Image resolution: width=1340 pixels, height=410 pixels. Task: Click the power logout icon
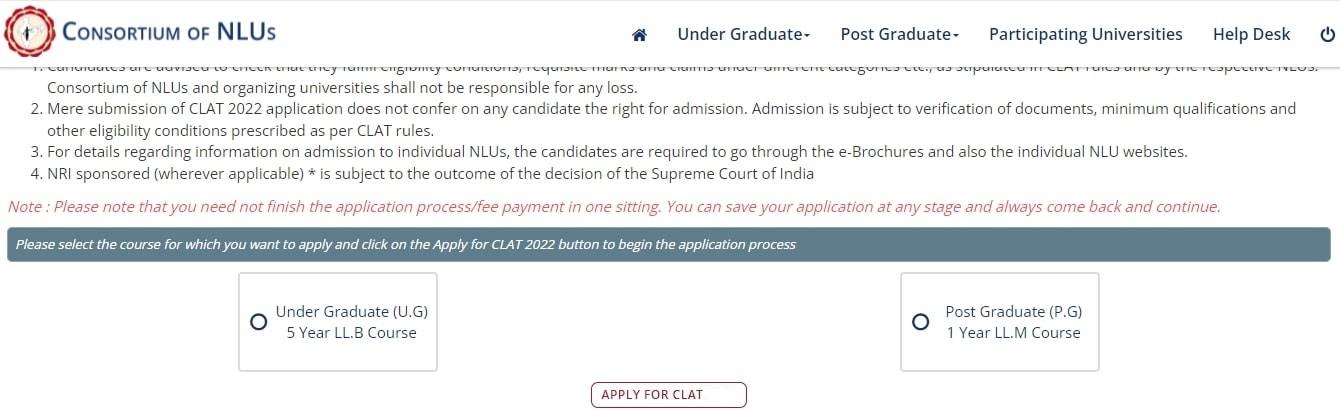(1327, 35)
